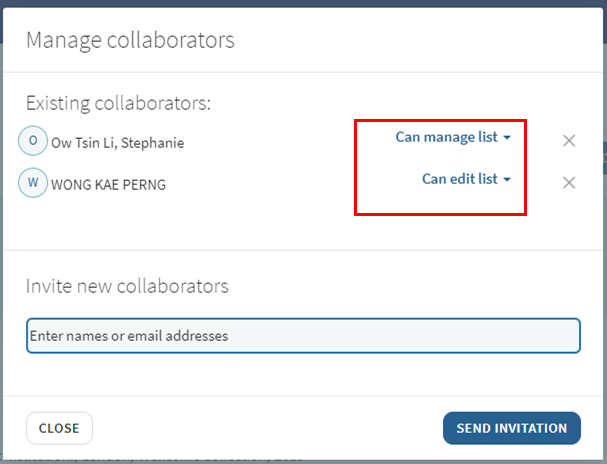Click the "Existing collaborators:" heading
Image resolution: width=607 pixels, height=464 pixels.
click(118, 102)
